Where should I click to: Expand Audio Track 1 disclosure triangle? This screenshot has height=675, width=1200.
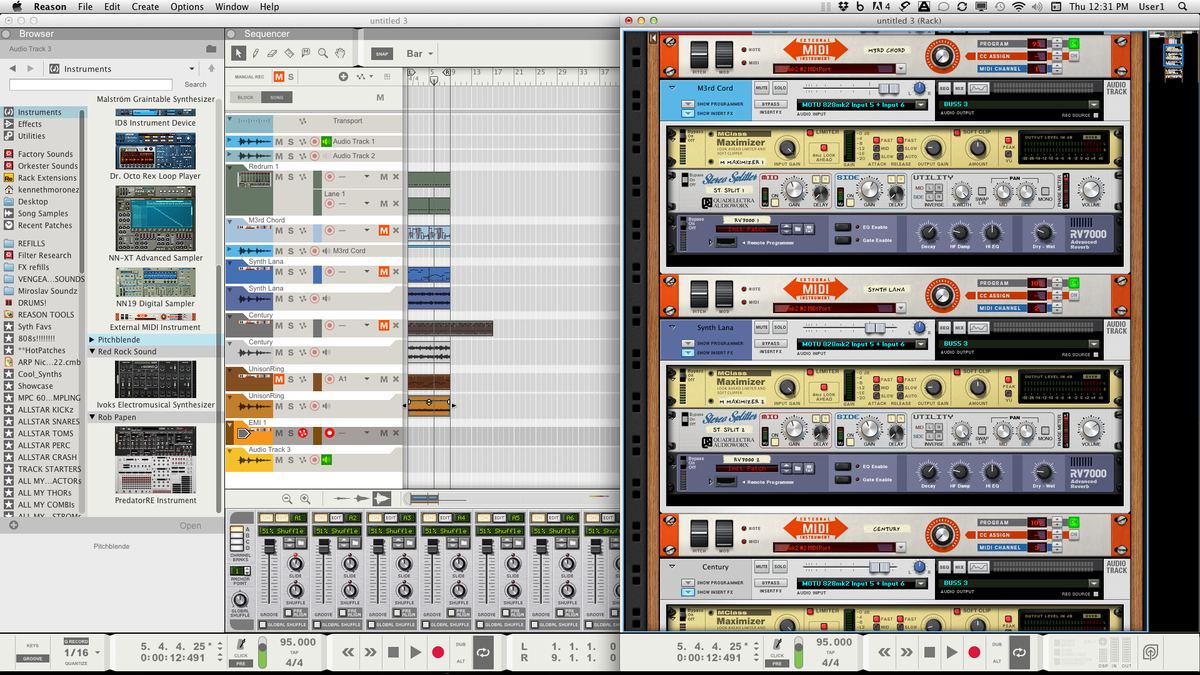tap(229, 142)
